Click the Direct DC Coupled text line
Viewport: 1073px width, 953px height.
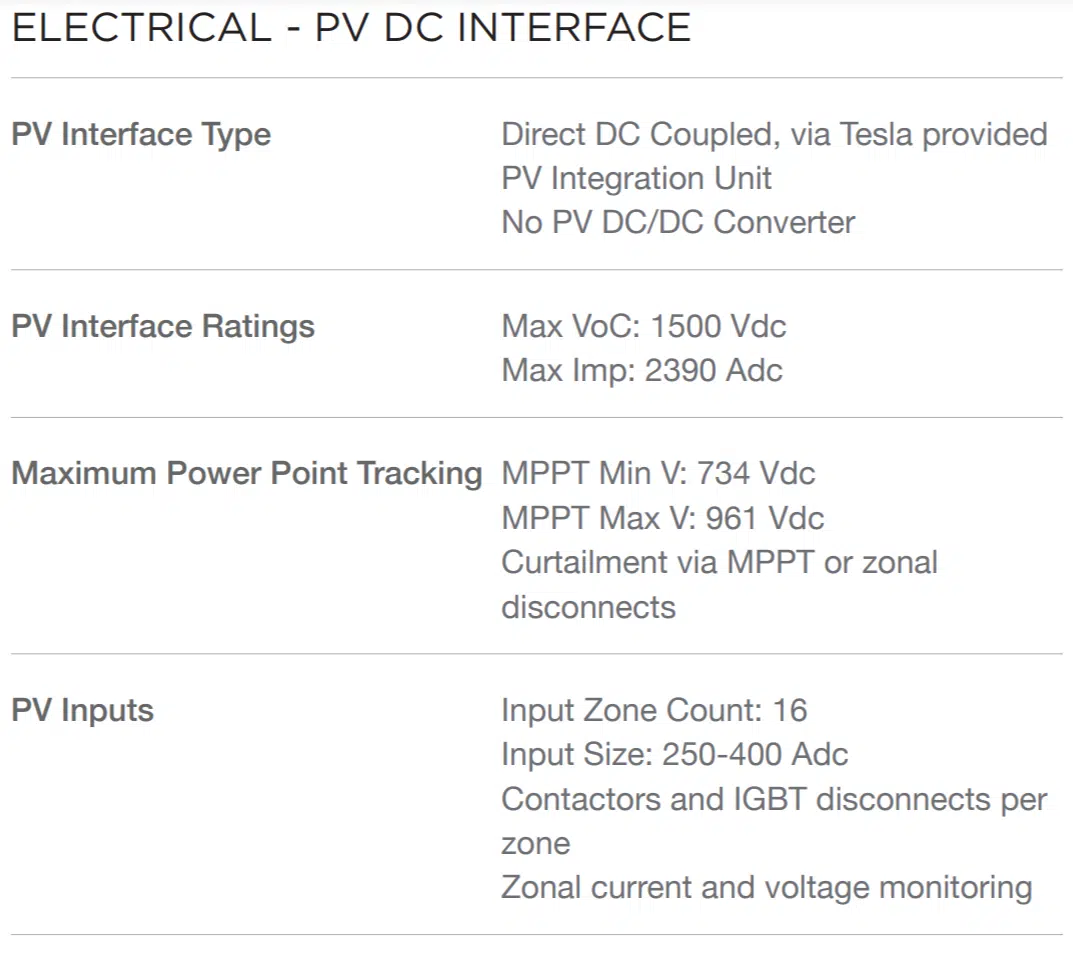pos(774,134)
